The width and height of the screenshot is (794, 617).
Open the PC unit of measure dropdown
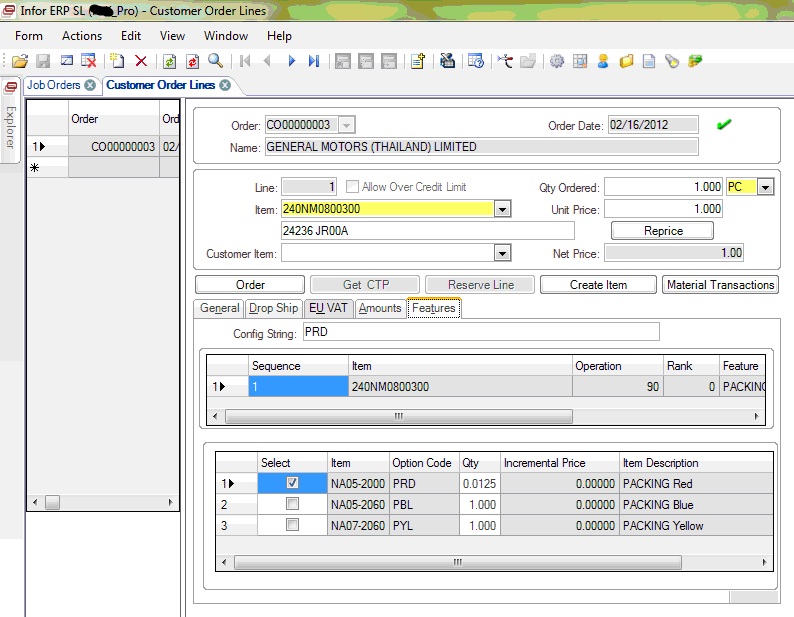click(765, 187)
